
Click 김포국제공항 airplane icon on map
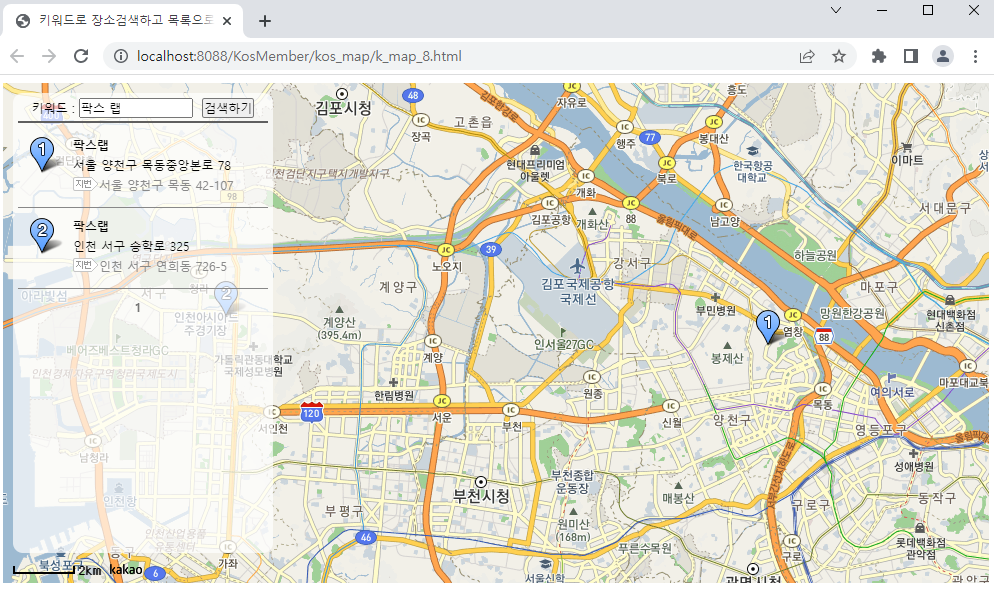(578, 266)
